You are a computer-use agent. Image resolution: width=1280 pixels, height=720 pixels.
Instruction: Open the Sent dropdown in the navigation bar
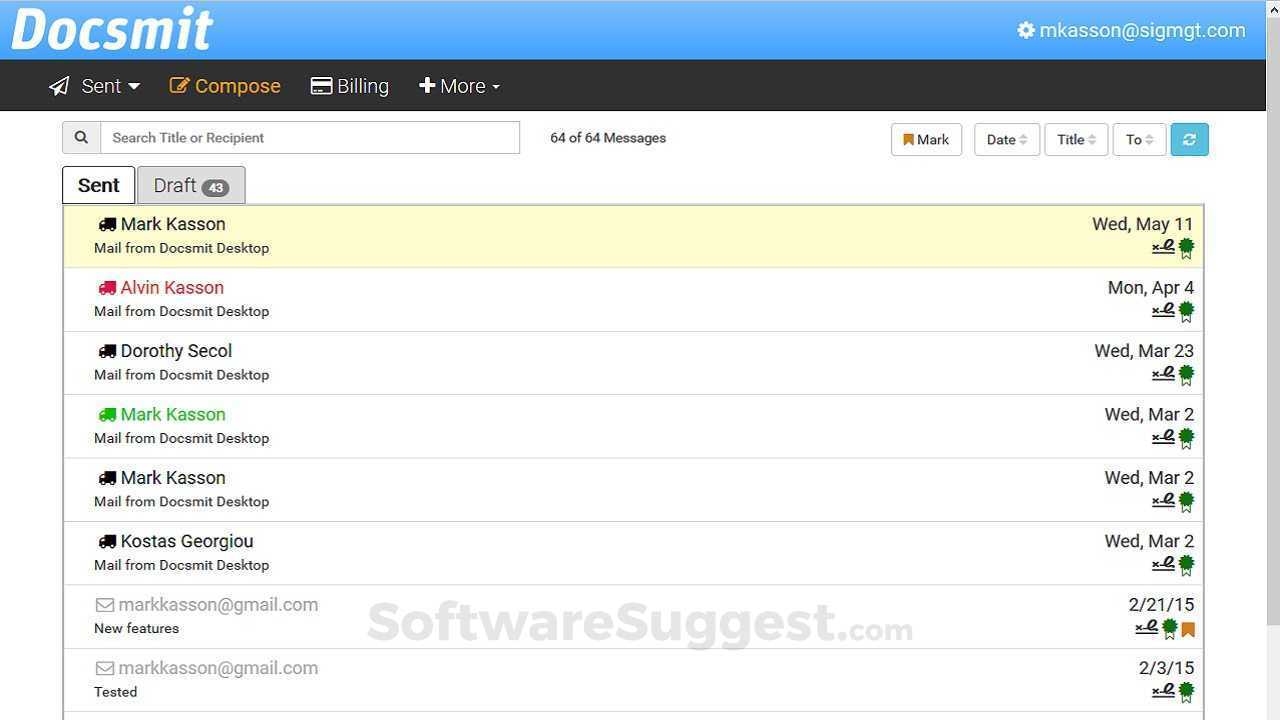(x=95, y=86)
